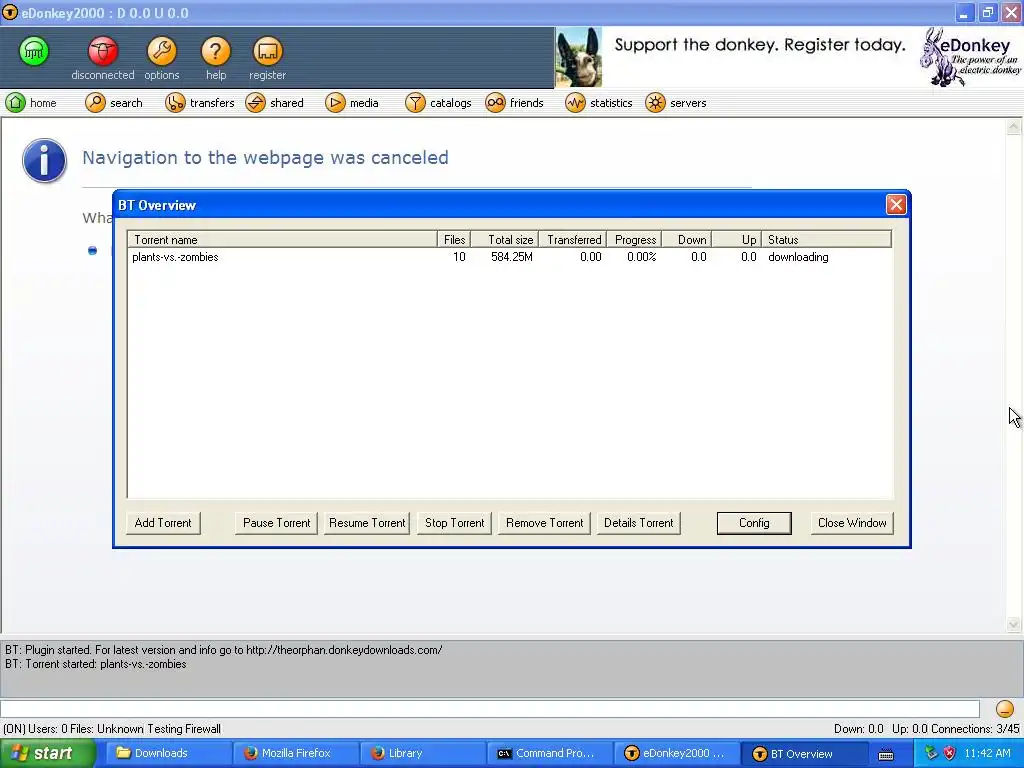Screen dimensions: 1024x768
Task: Sort by Down column header
Action: (x=686, y=240)
